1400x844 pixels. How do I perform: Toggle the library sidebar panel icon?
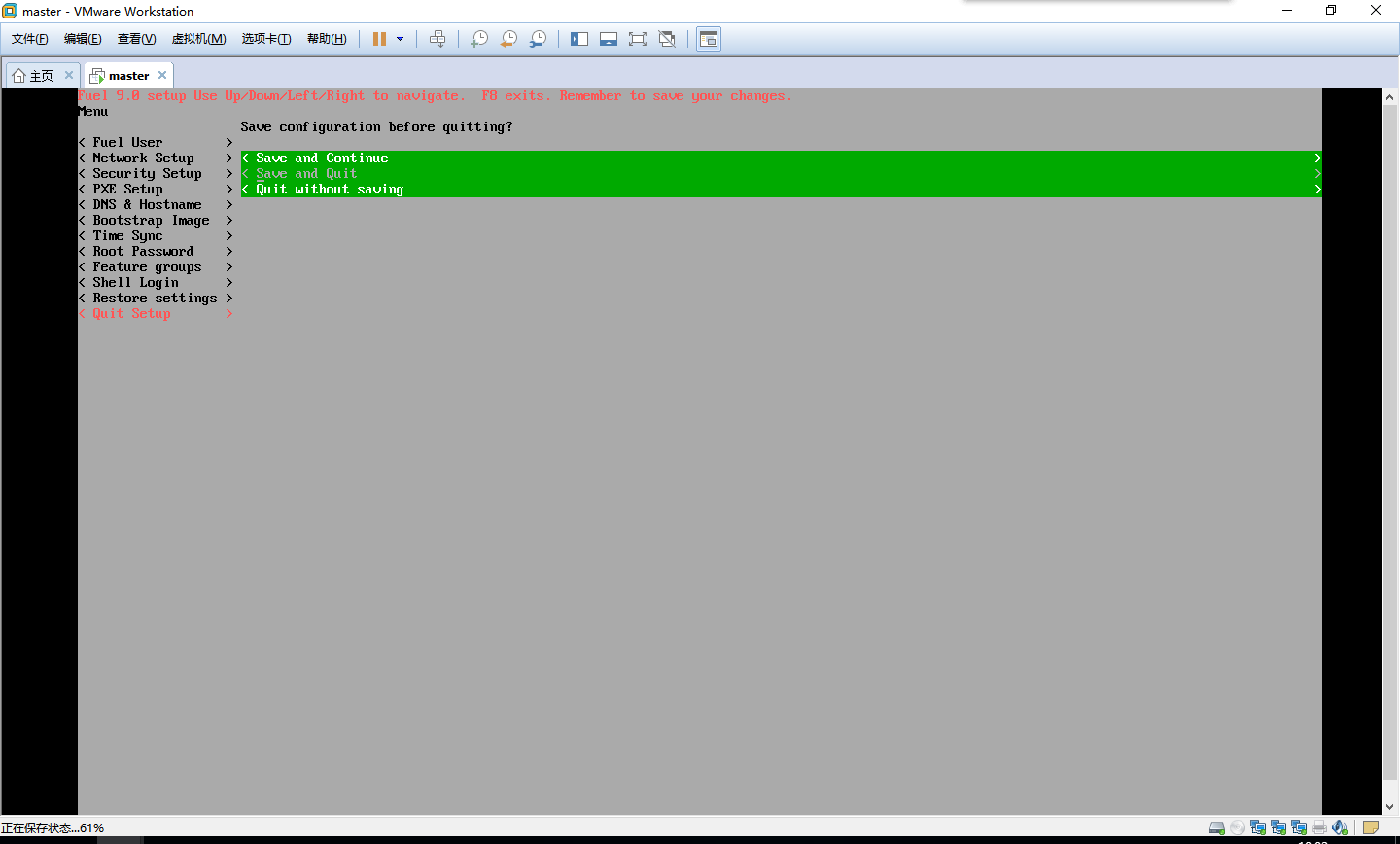(x=579, y=39)
